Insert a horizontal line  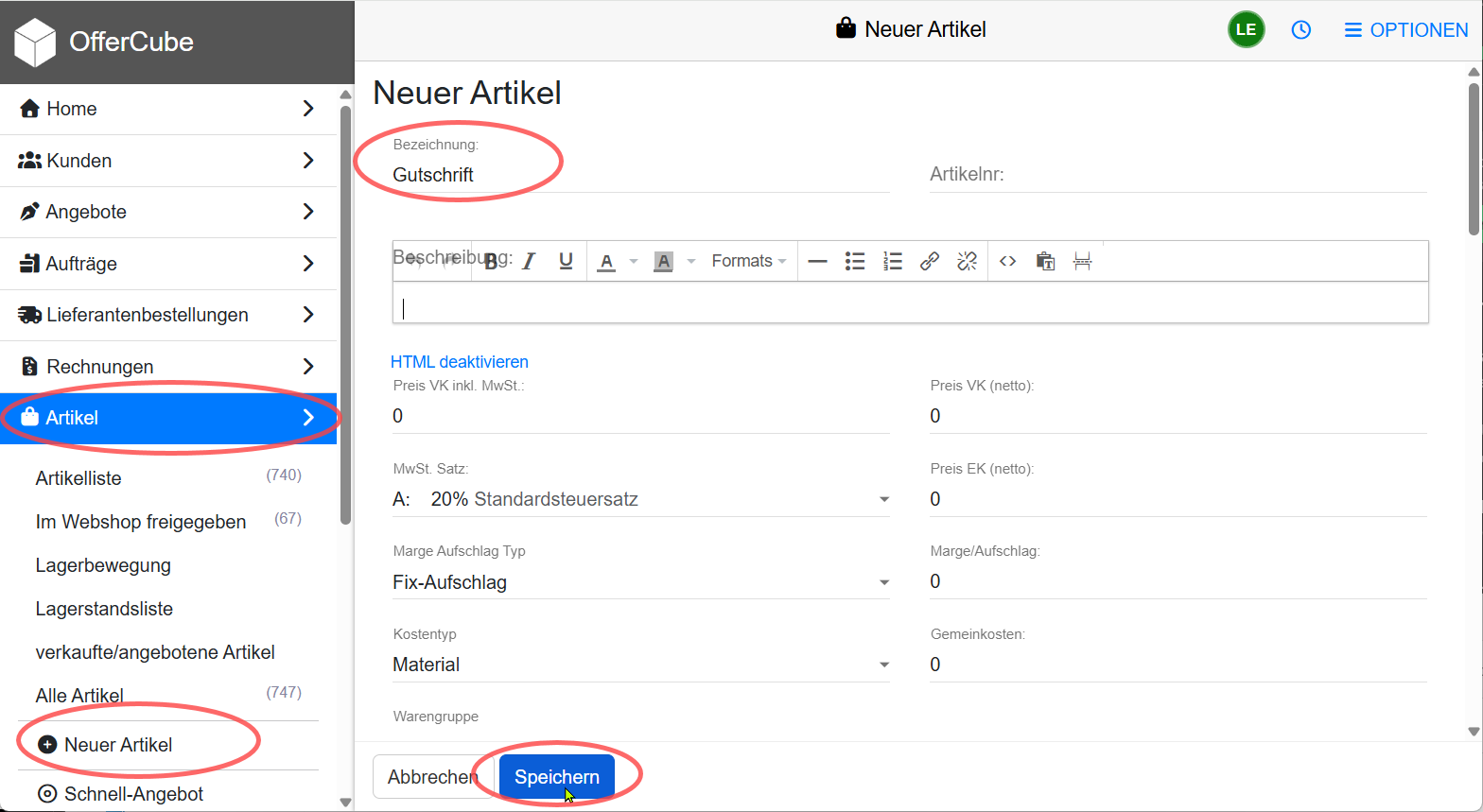pos(818,262)
